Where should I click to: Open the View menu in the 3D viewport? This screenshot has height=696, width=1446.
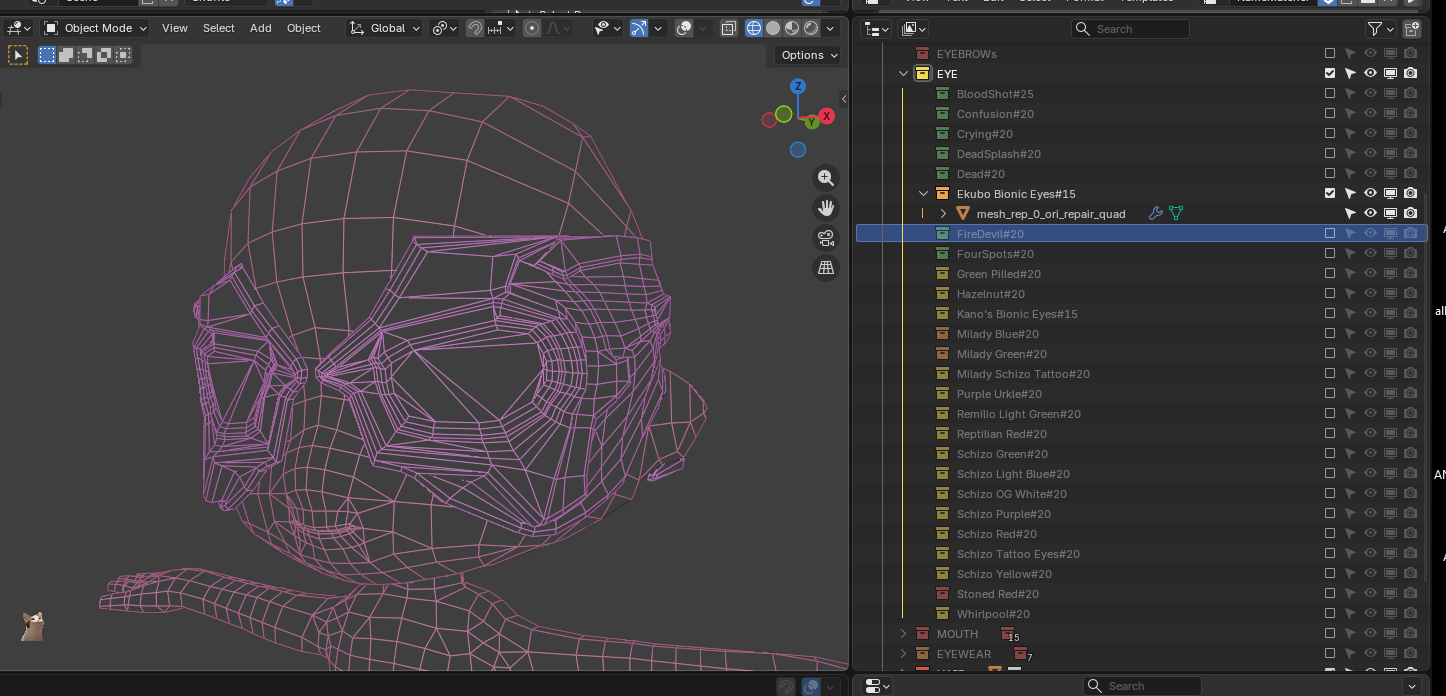(x=175, y=28)
